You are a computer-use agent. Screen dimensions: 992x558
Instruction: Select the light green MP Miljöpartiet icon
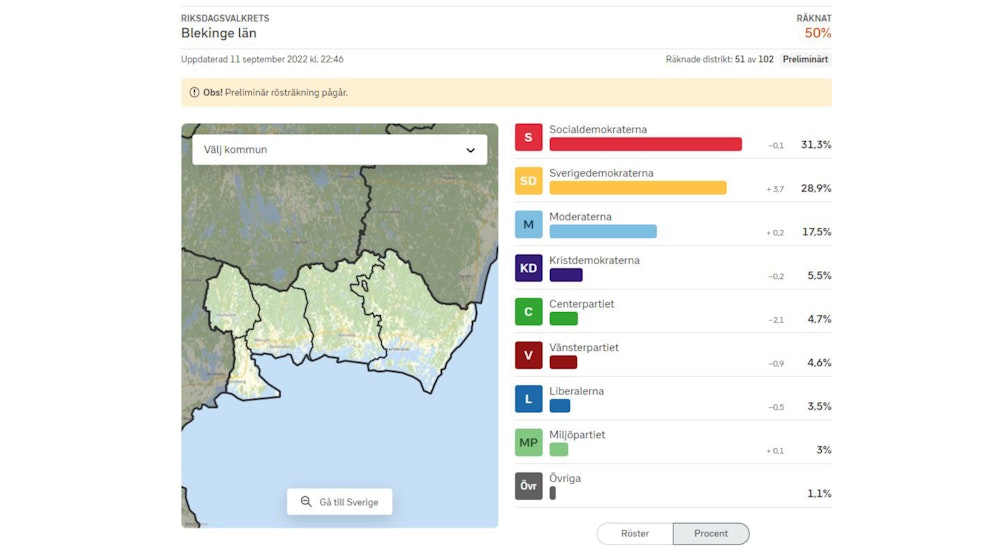(x=528, y=443)
